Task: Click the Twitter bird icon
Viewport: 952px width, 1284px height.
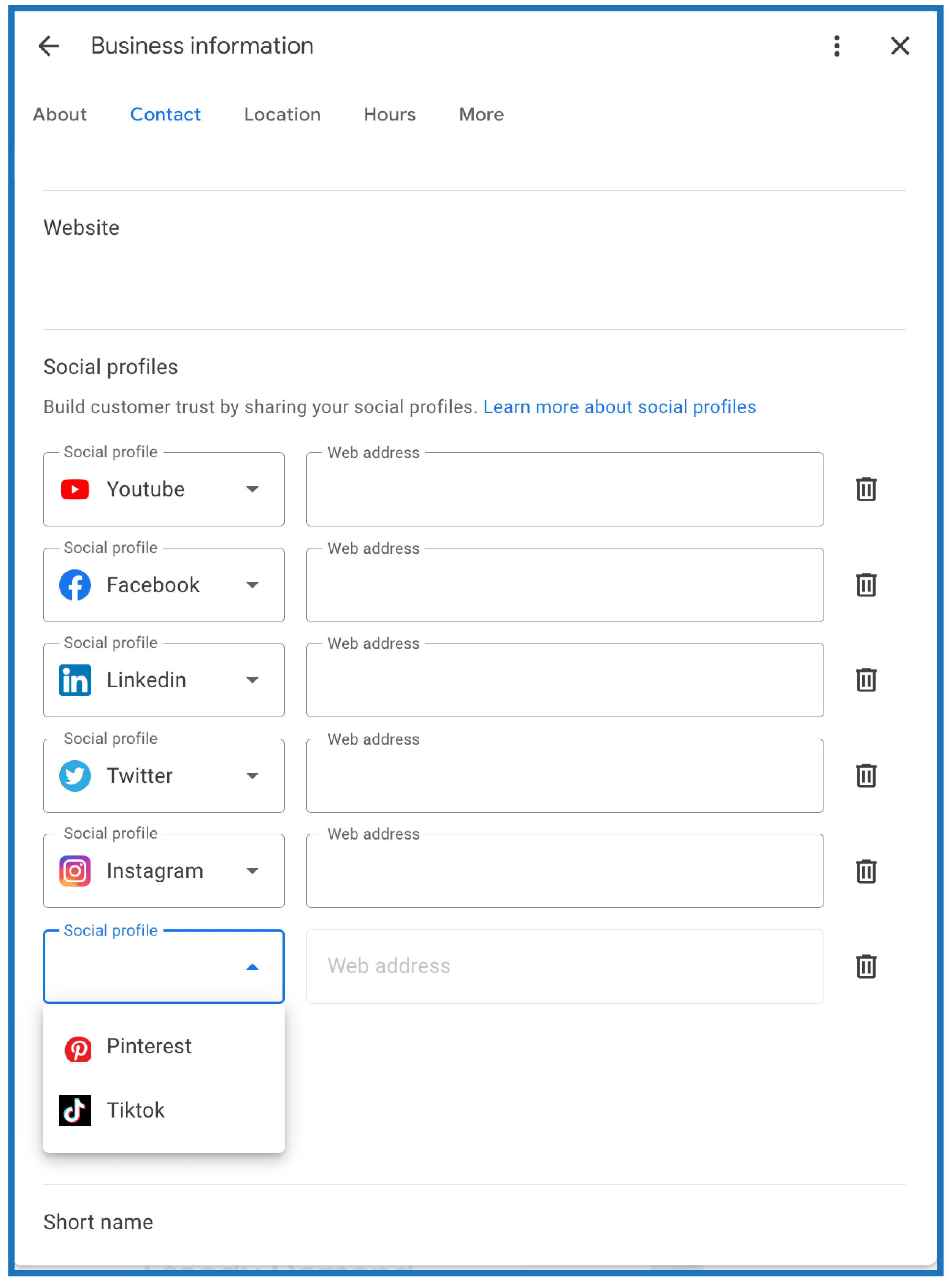Action: tap(75, 775)
